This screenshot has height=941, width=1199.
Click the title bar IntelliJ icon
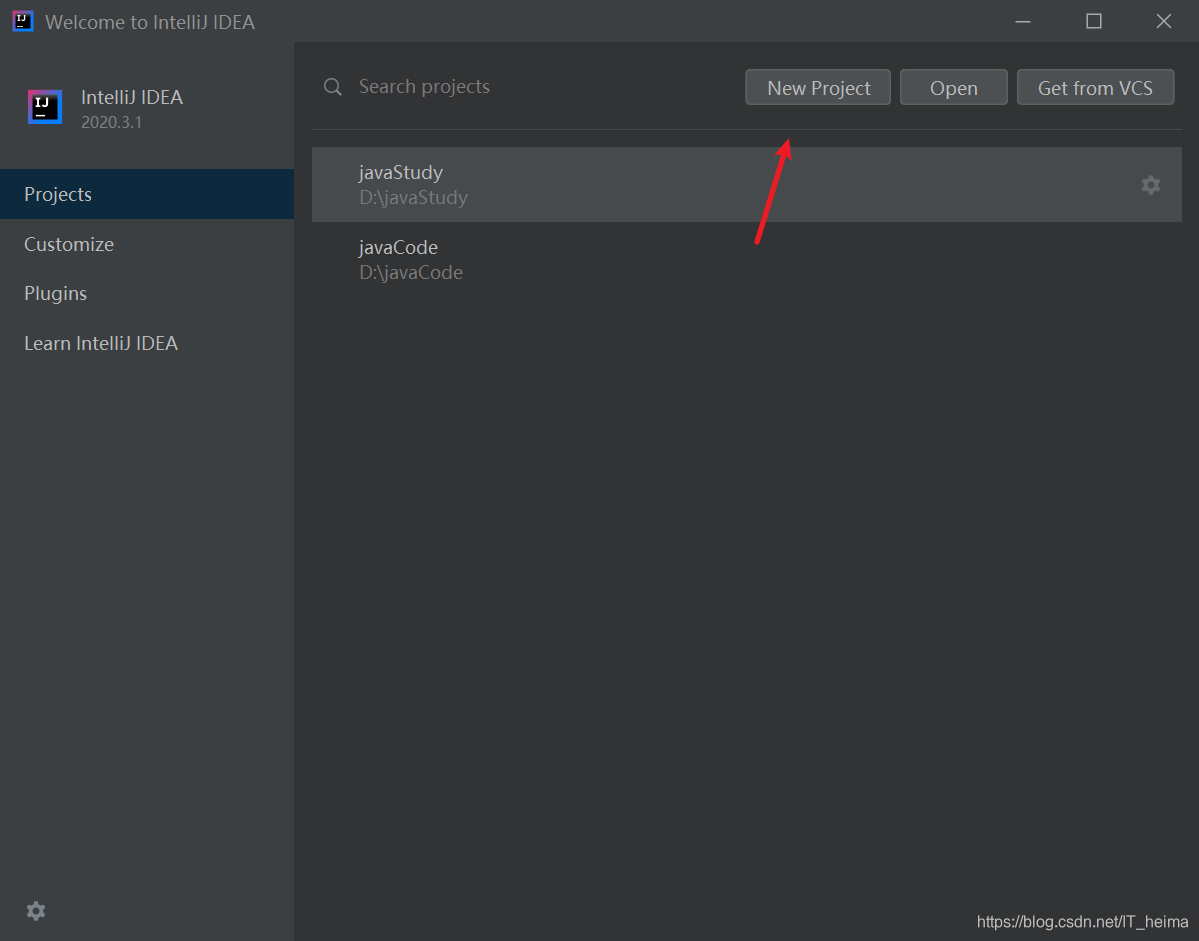click(23, 21)
